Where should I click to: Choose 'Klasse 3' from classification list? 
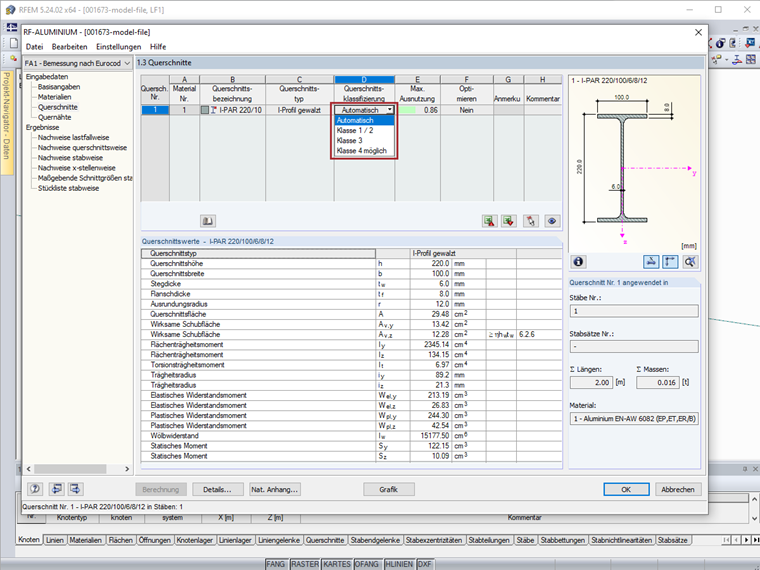[364, 141]
